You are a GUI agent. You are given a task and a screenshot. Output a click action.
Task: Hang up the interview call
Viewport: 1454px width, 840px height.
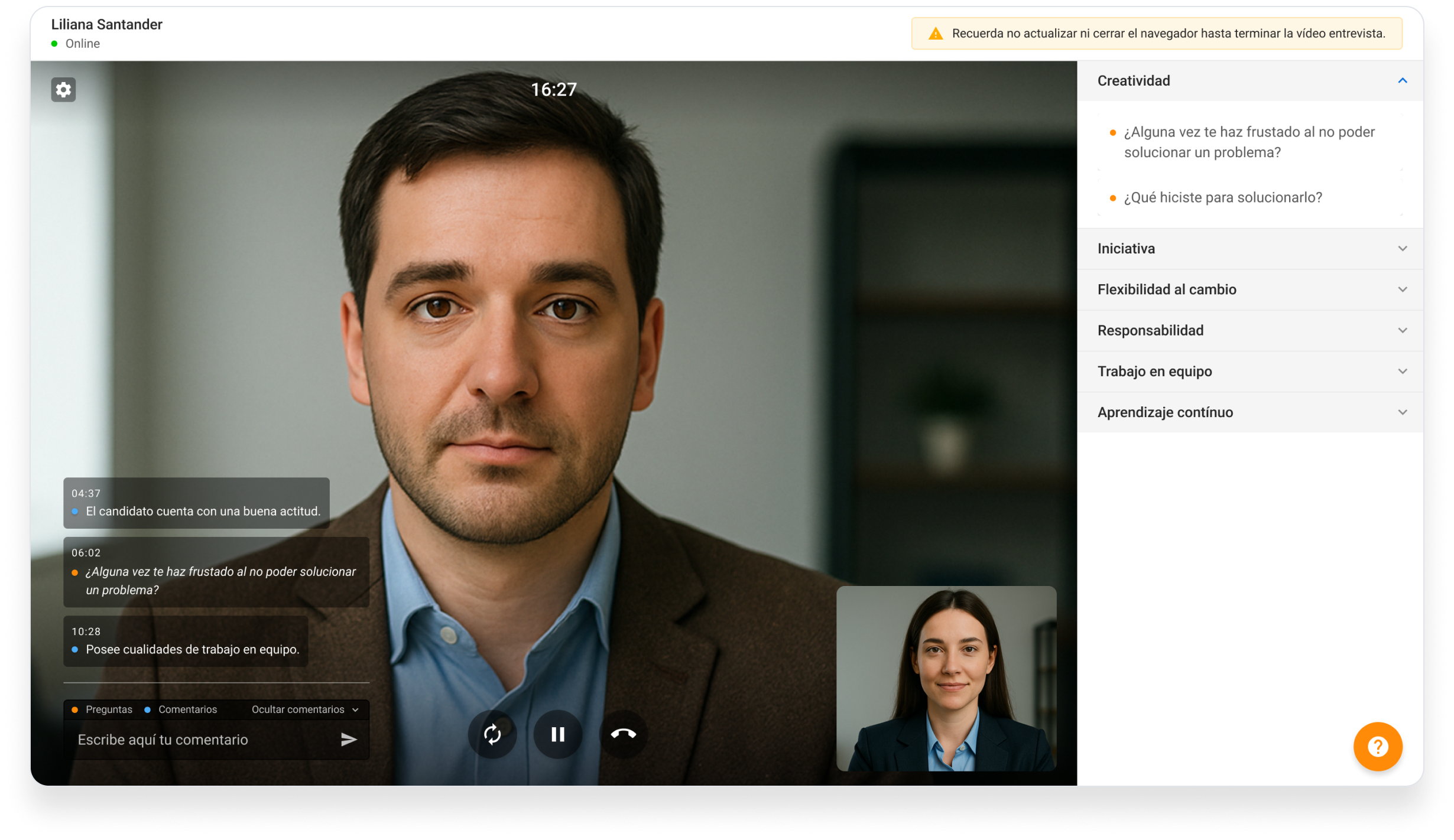[623, 734]
